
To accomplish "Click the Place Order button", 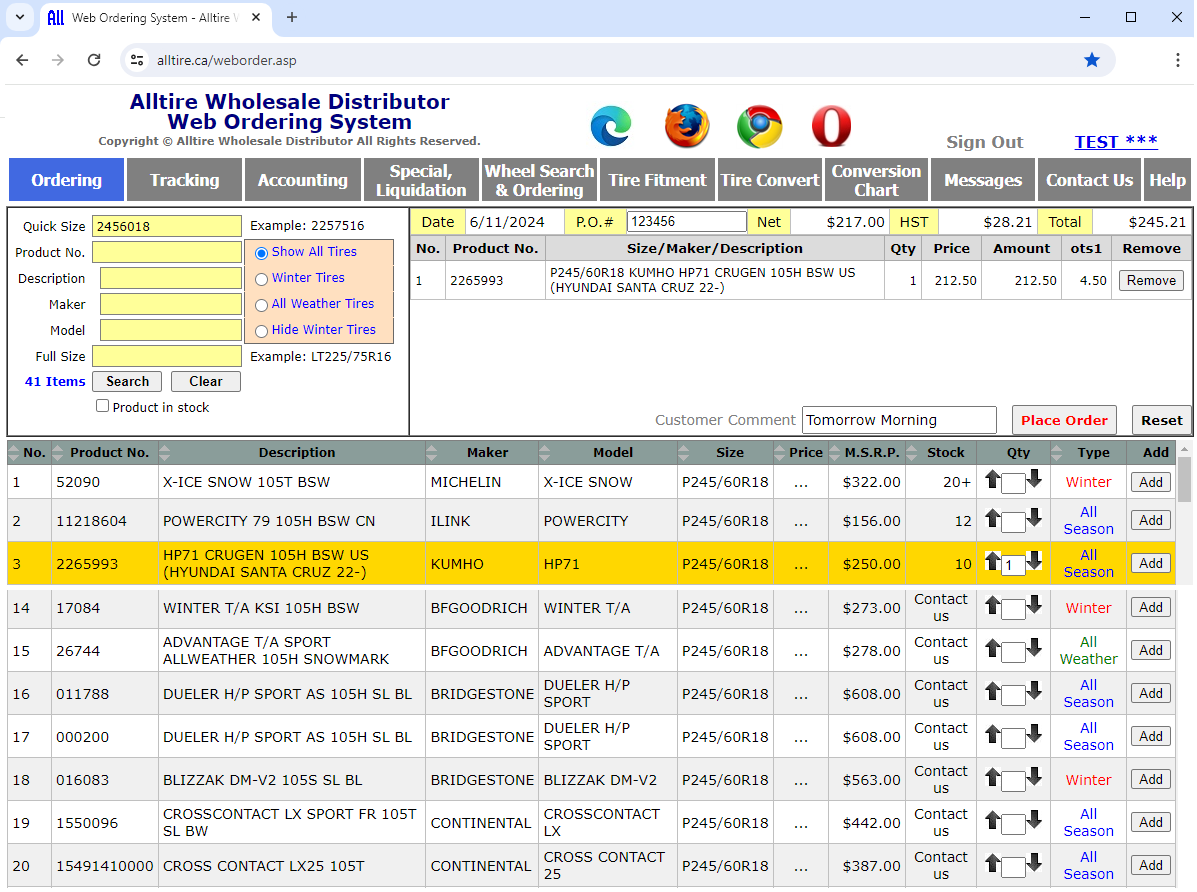I will (1064, 420).
